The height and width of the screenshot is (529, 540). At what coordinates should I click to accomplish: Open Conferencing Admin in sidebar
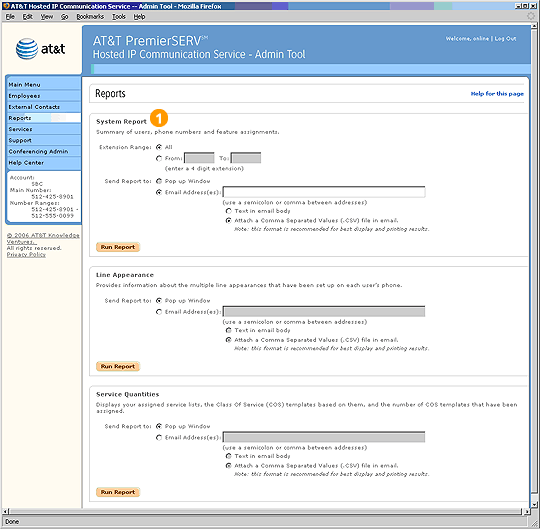pos(44,152)
